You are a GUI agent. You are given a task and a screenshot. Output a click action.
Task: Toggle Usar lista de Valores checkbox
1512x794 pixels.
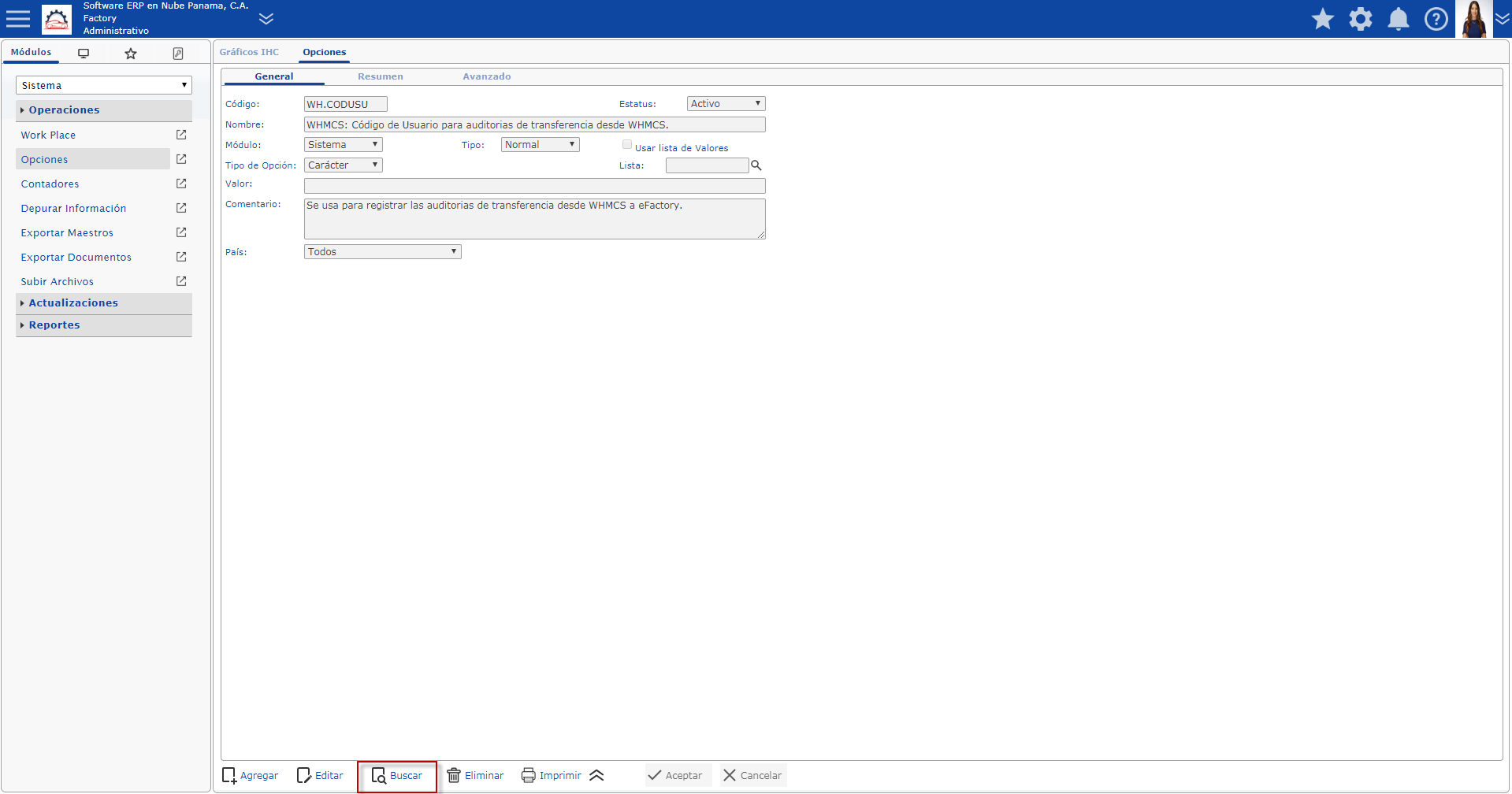point(627,144)
